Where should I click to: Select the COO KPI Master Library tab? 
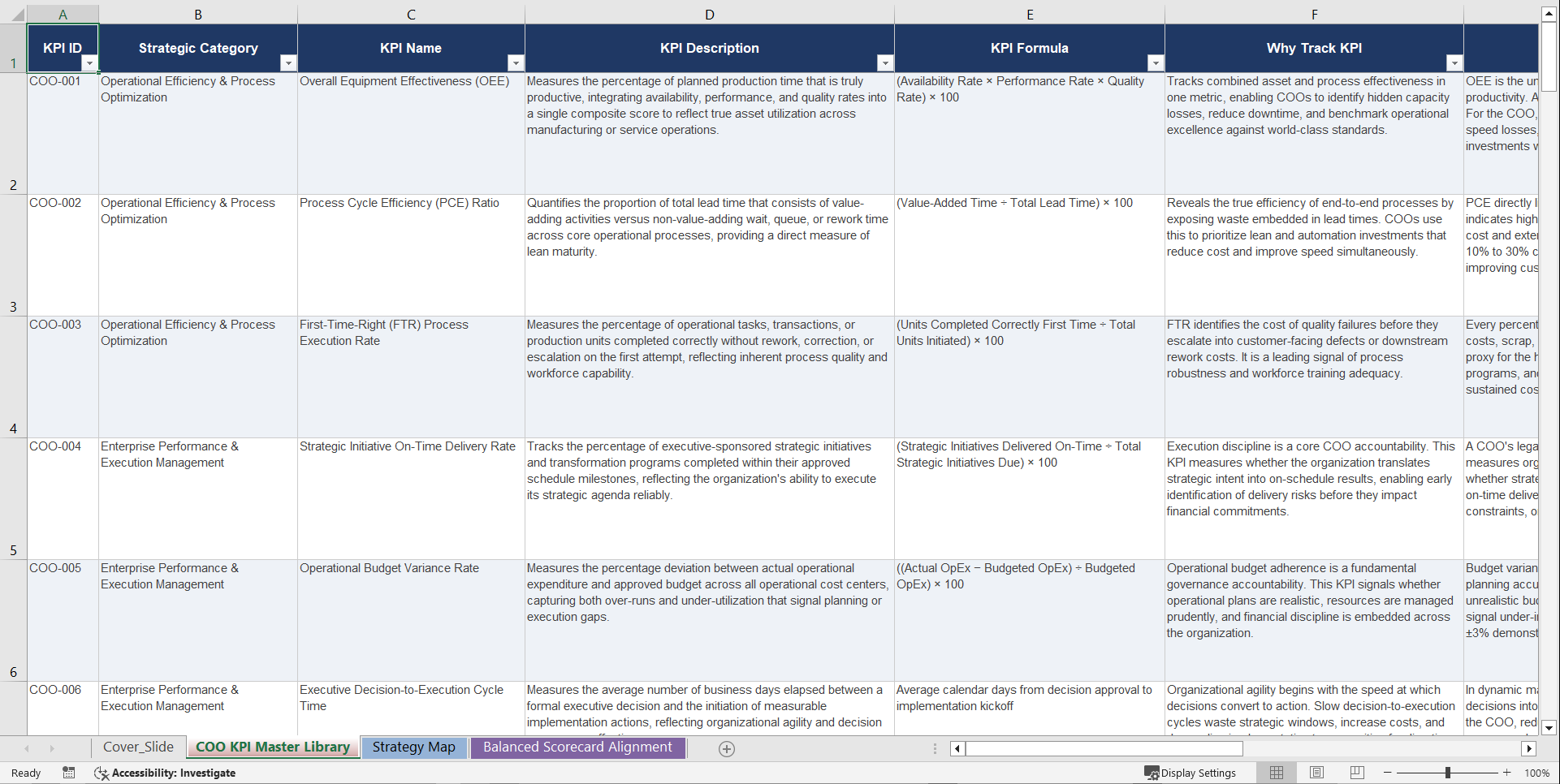pyautogui.click(x=273, y=747)
